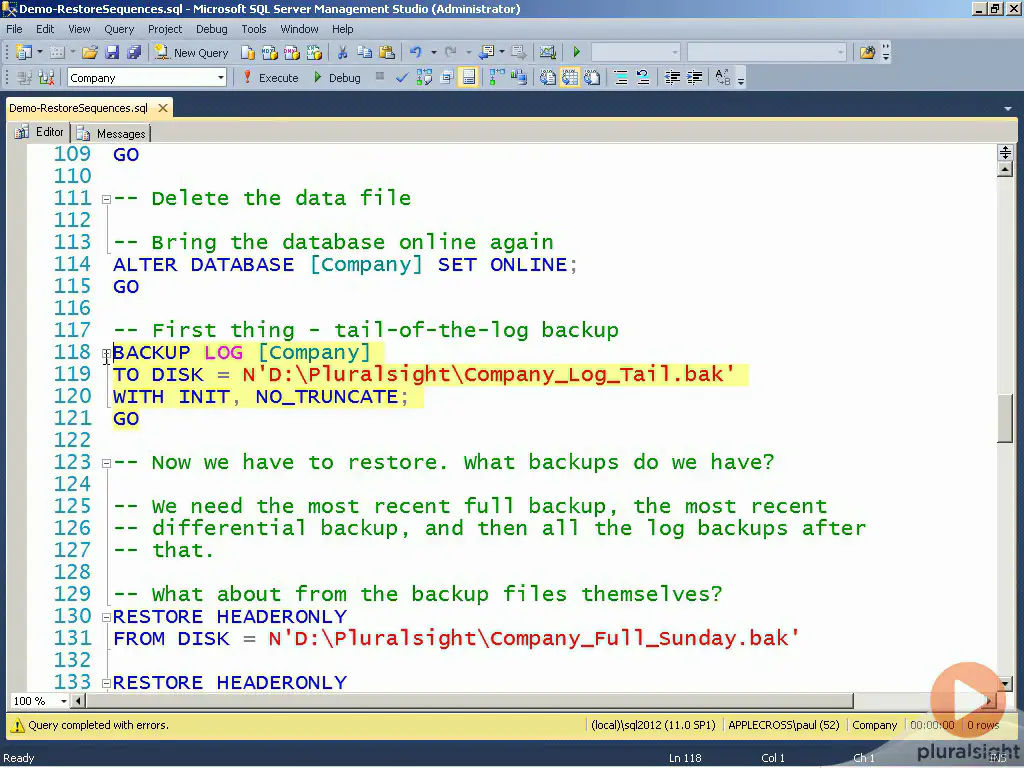Select the Results to Grid option
The image size is (1024, 768).
(569, 78)
